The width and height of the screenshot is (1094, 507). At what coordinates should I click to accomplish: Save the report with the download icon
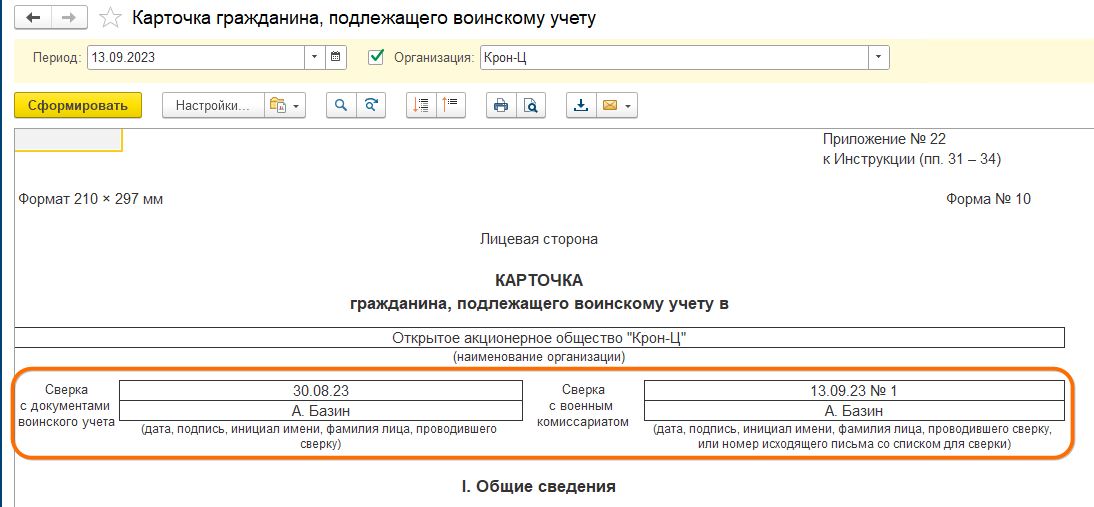click(x=580, y=106)
